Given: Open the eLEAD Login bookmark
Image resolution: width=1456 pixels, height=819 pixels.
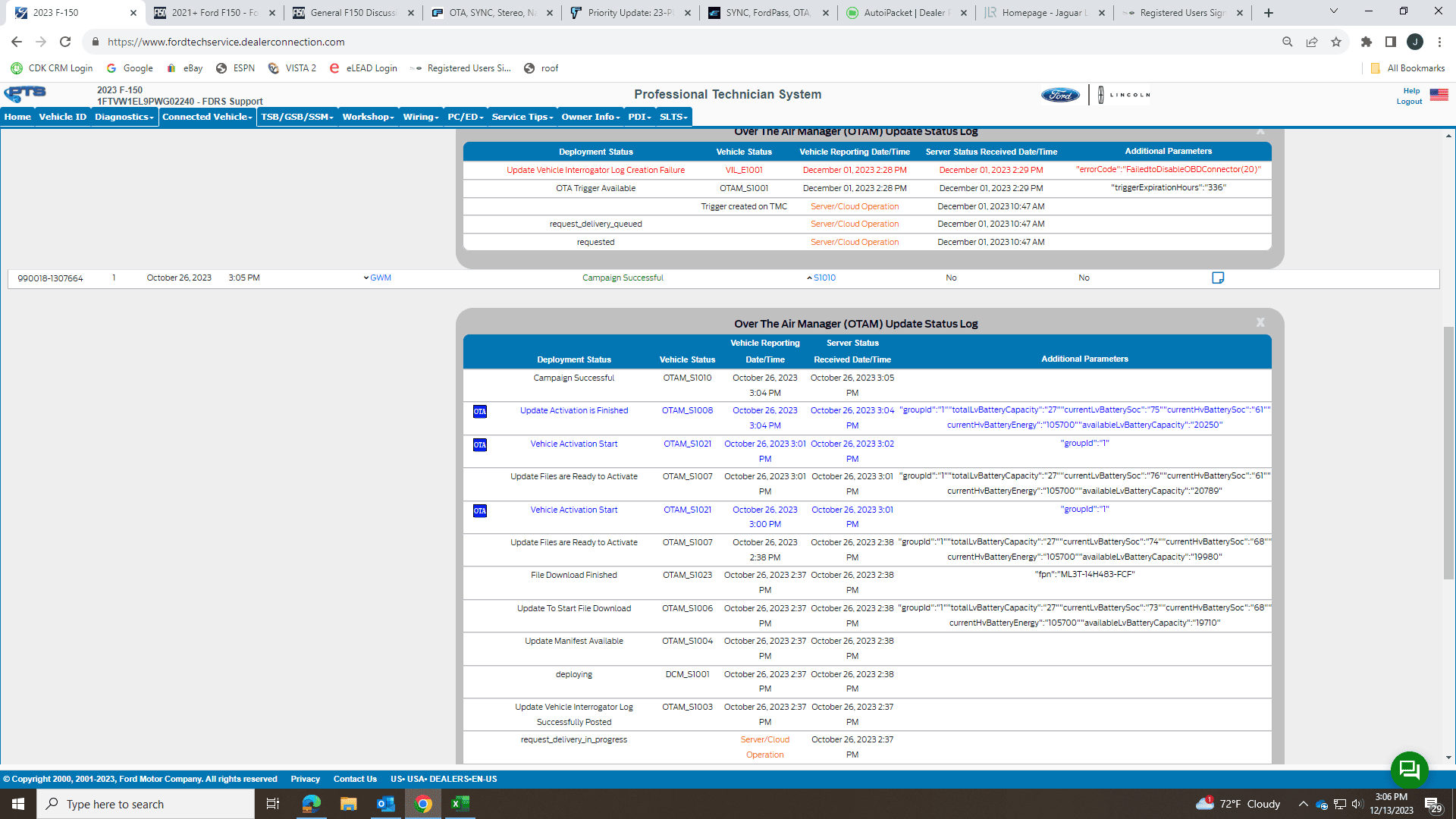Looking at the screenshot, I should (363, 68).
